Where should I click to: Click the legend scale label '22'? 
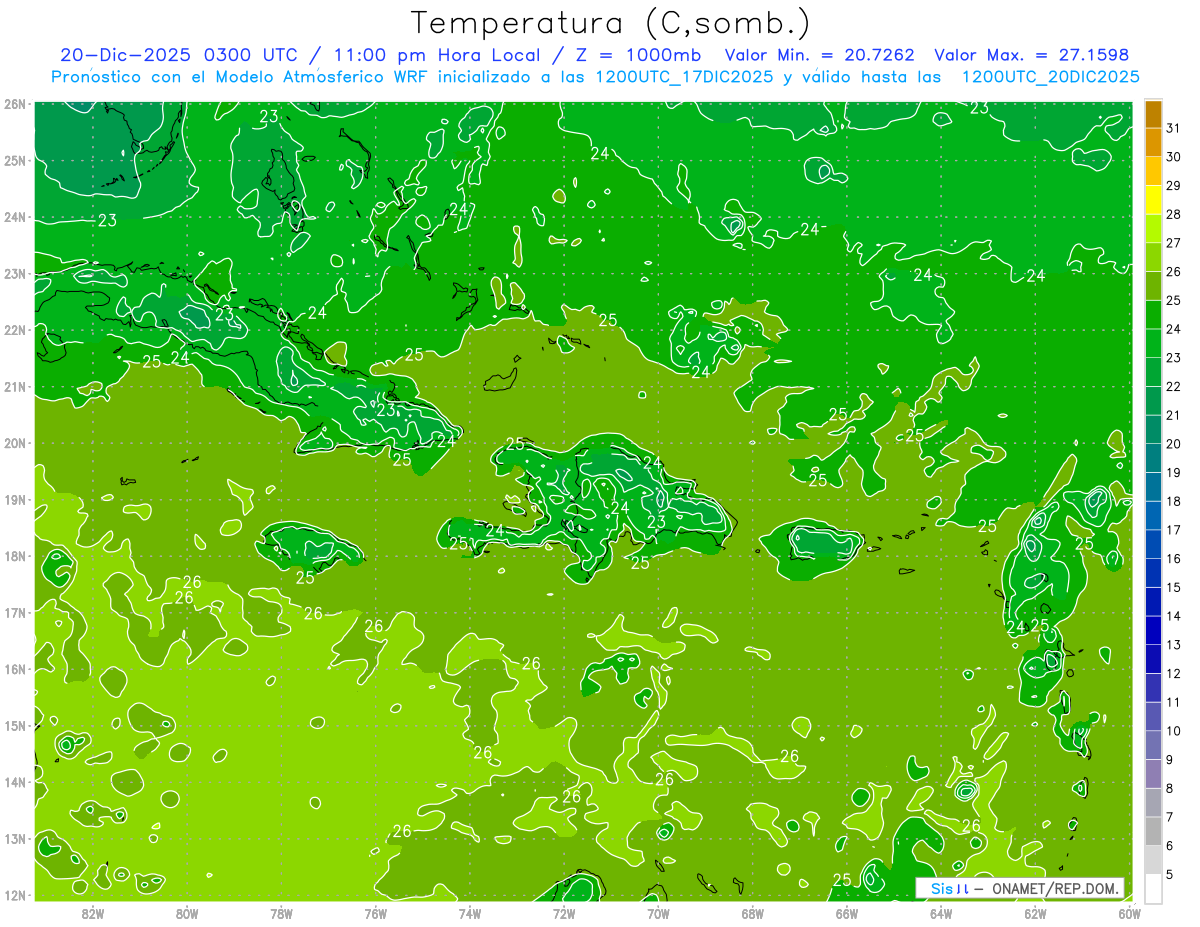pos(1173,386)
